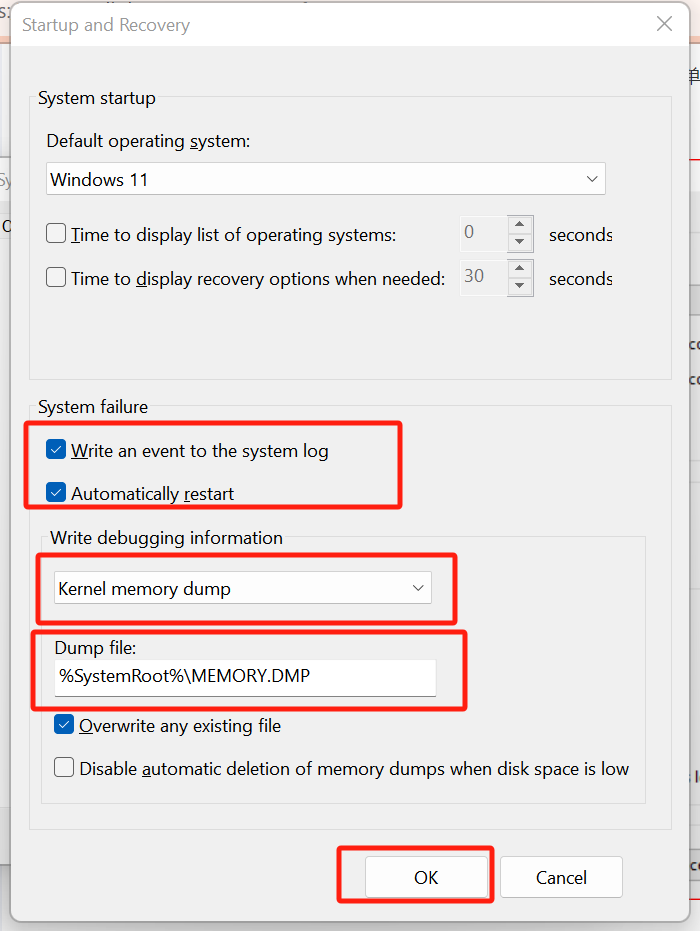Screen dimensions: 700x931
Task: Click the chevron arrow of Windows 11 combo box
Action: [591, 180]
